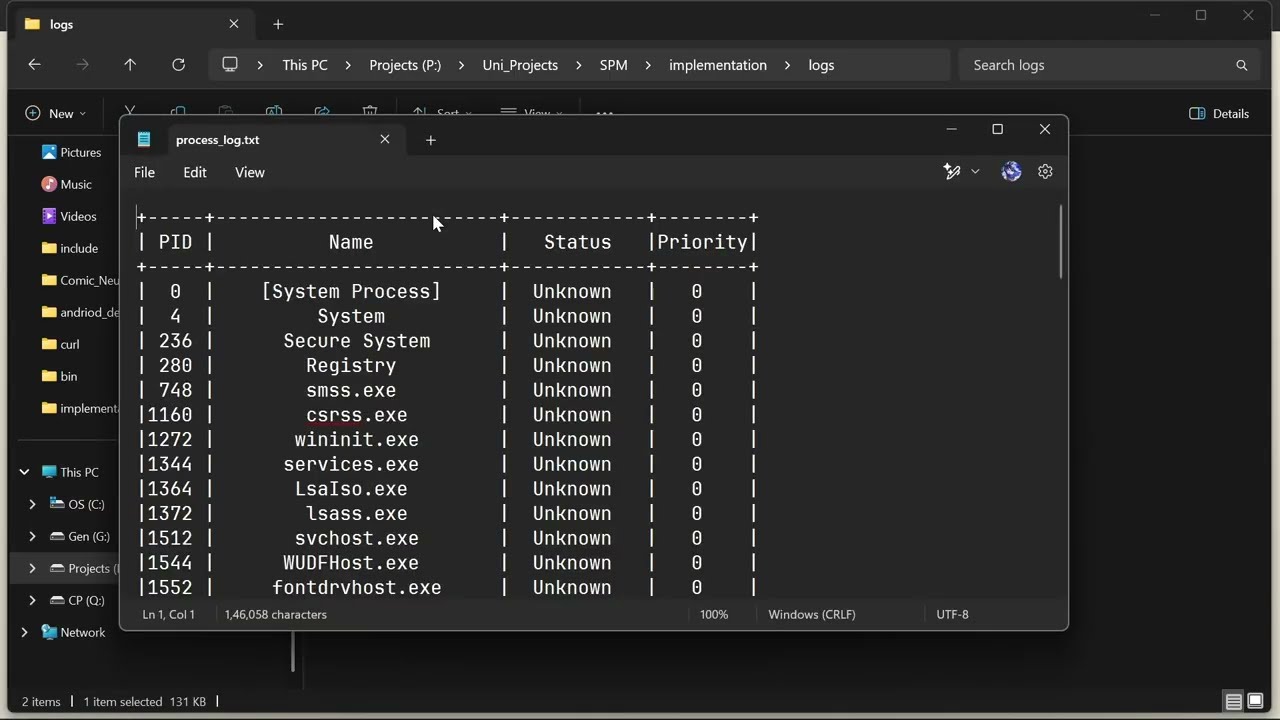The image size is (1280, 720).
Task: Close the process_log.txt tab
Action: tap(385, 139)
